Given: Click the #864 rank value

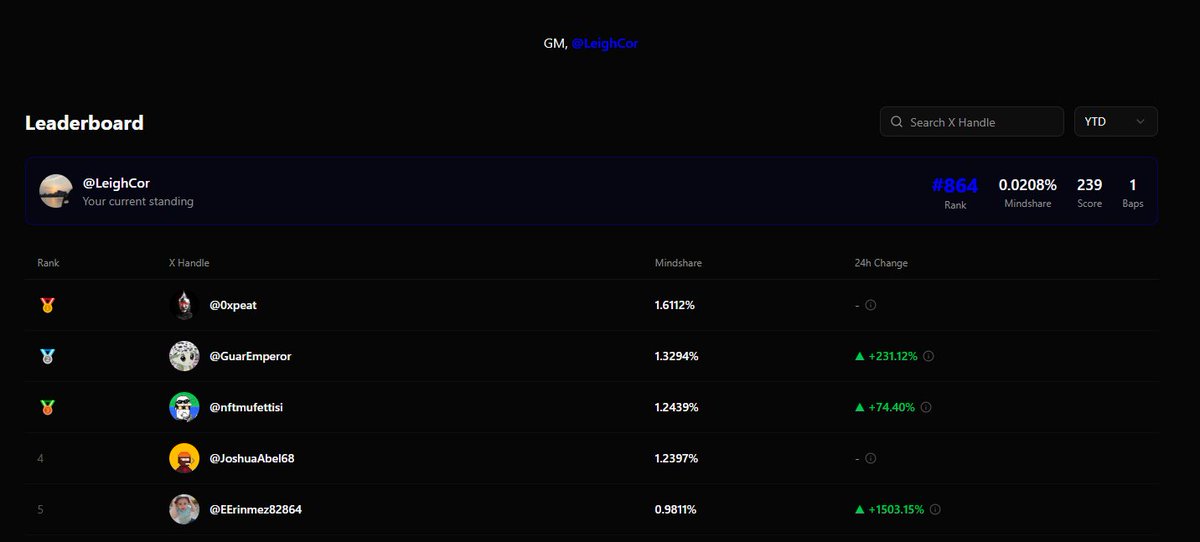Looking at the screenshot, I should pyautogui.click(x=955, y=185).
